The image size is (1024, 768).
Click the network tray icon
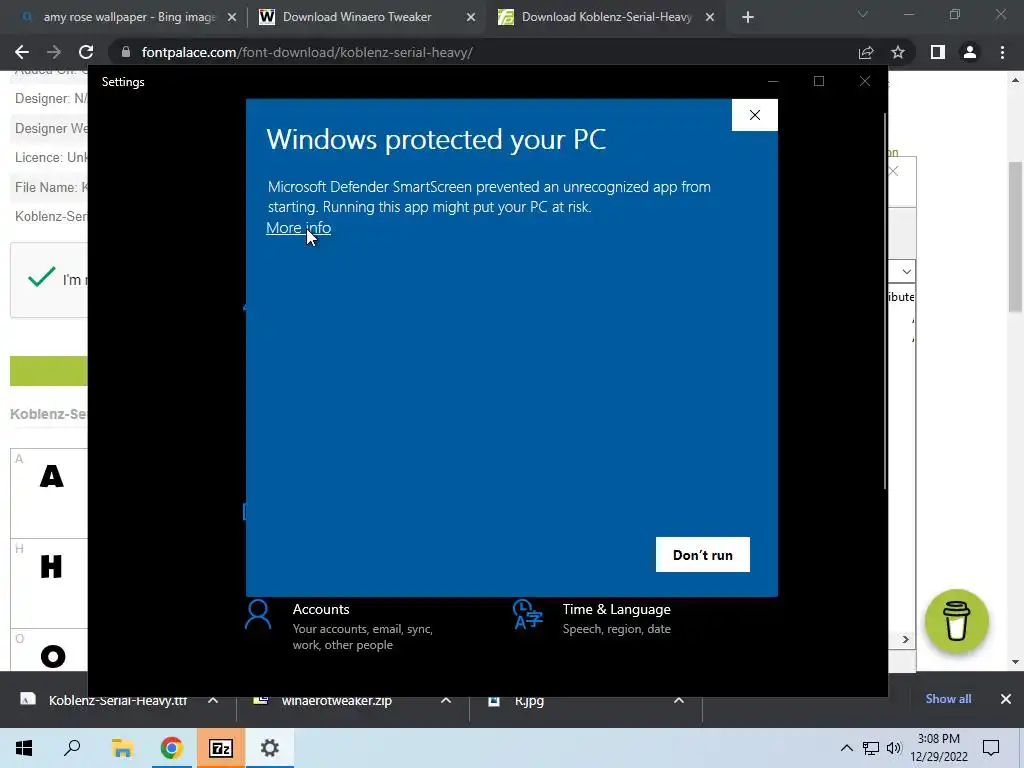871,748
